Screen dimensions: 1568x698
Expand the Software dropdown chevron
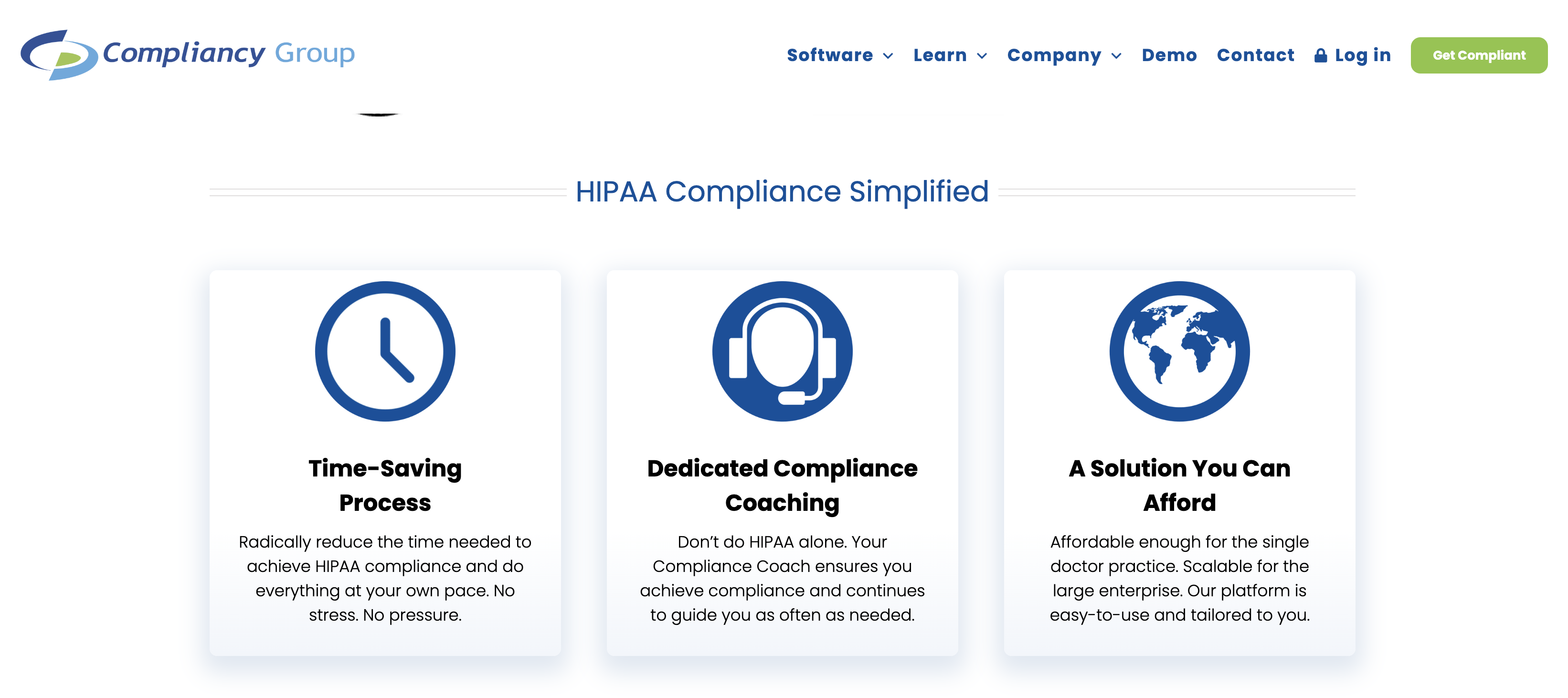click(x=888, y=56)
